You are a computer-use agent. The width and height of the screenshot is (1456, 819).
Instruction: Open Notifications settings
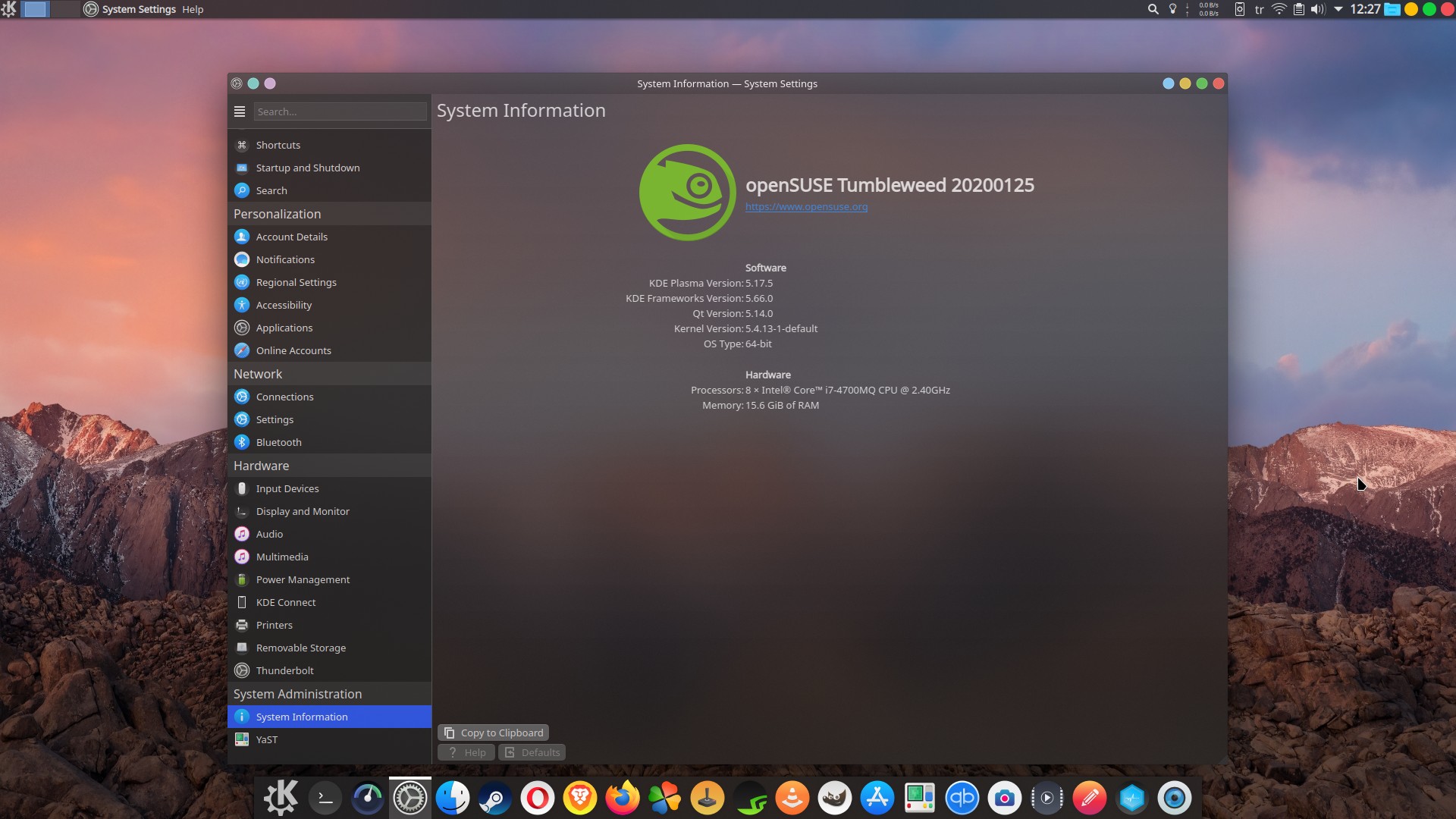[329, 259]
